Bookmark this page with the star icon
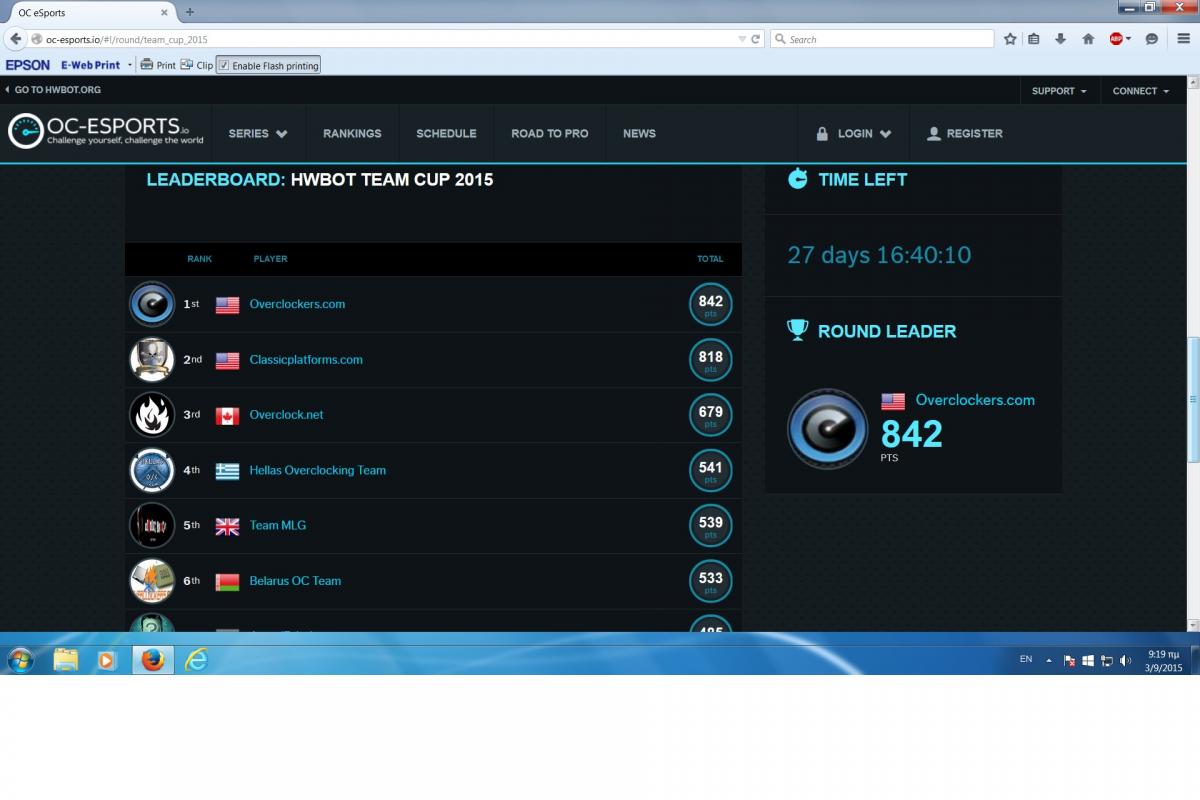The width and height of the screenshot is (1200, 800). [x=1010, y=39]
